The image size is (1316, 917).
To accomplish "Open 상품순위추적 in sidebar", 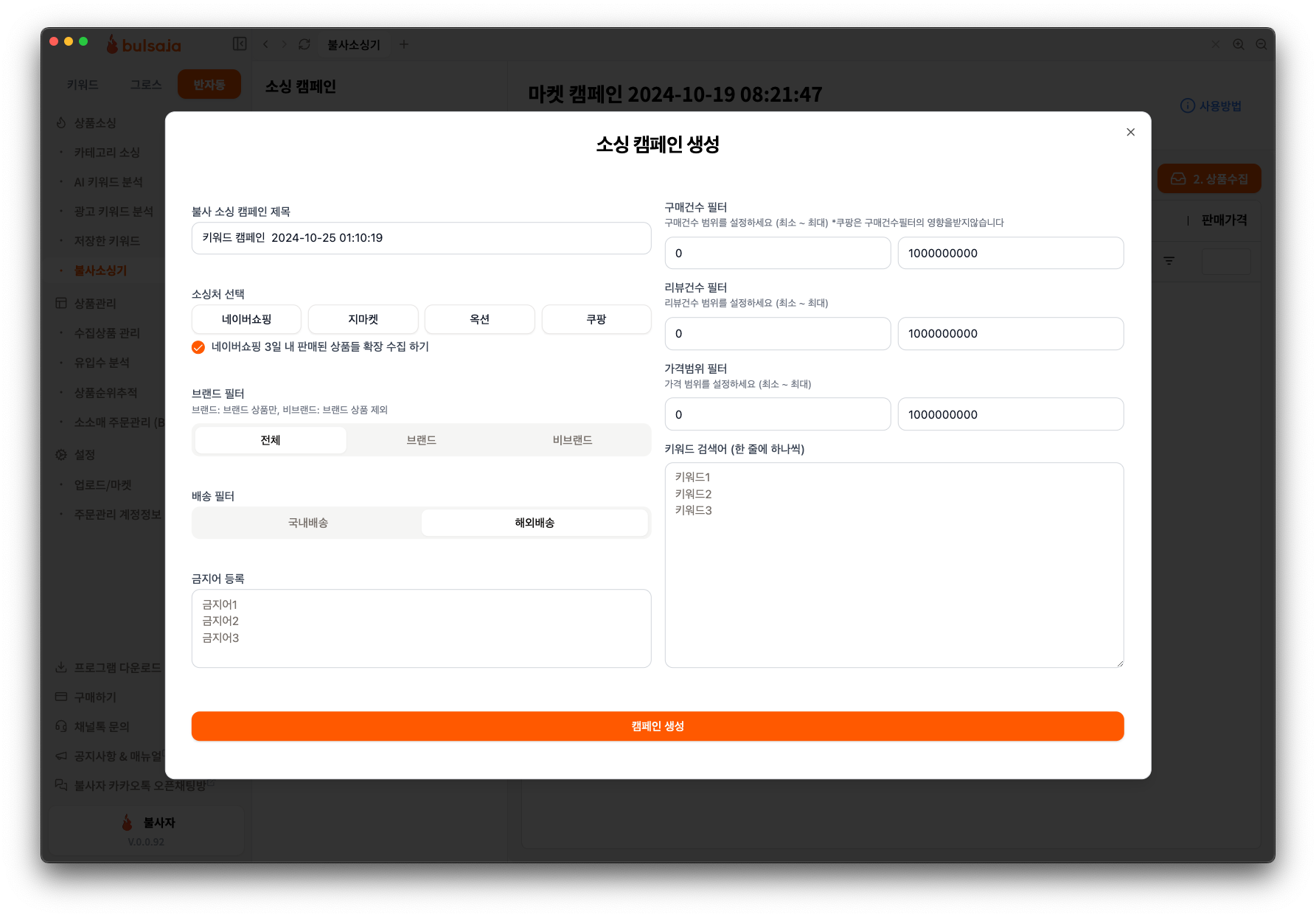I will [x=105, y=393].
